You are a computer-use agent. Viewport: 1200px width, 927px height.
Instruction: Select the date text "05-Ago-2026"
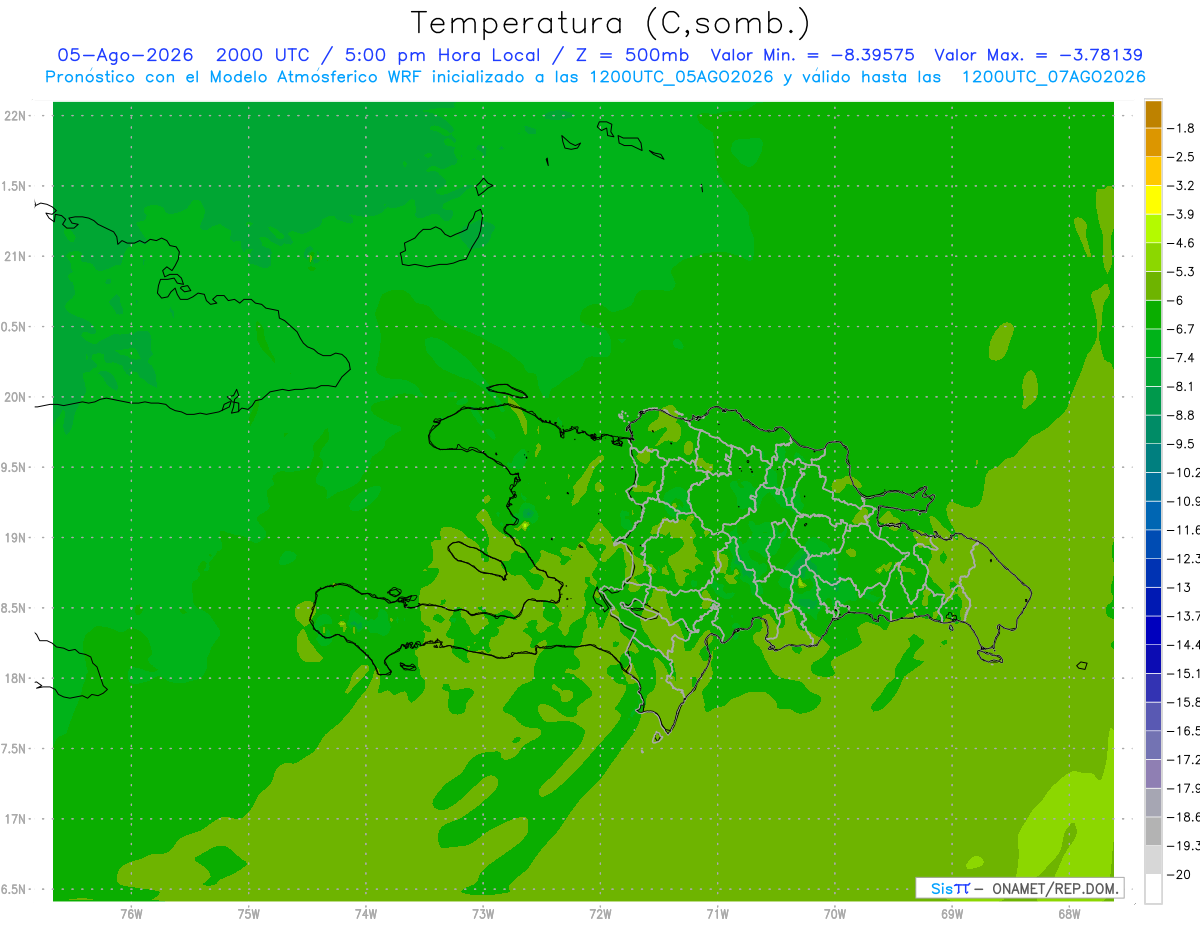pos(125,55)
